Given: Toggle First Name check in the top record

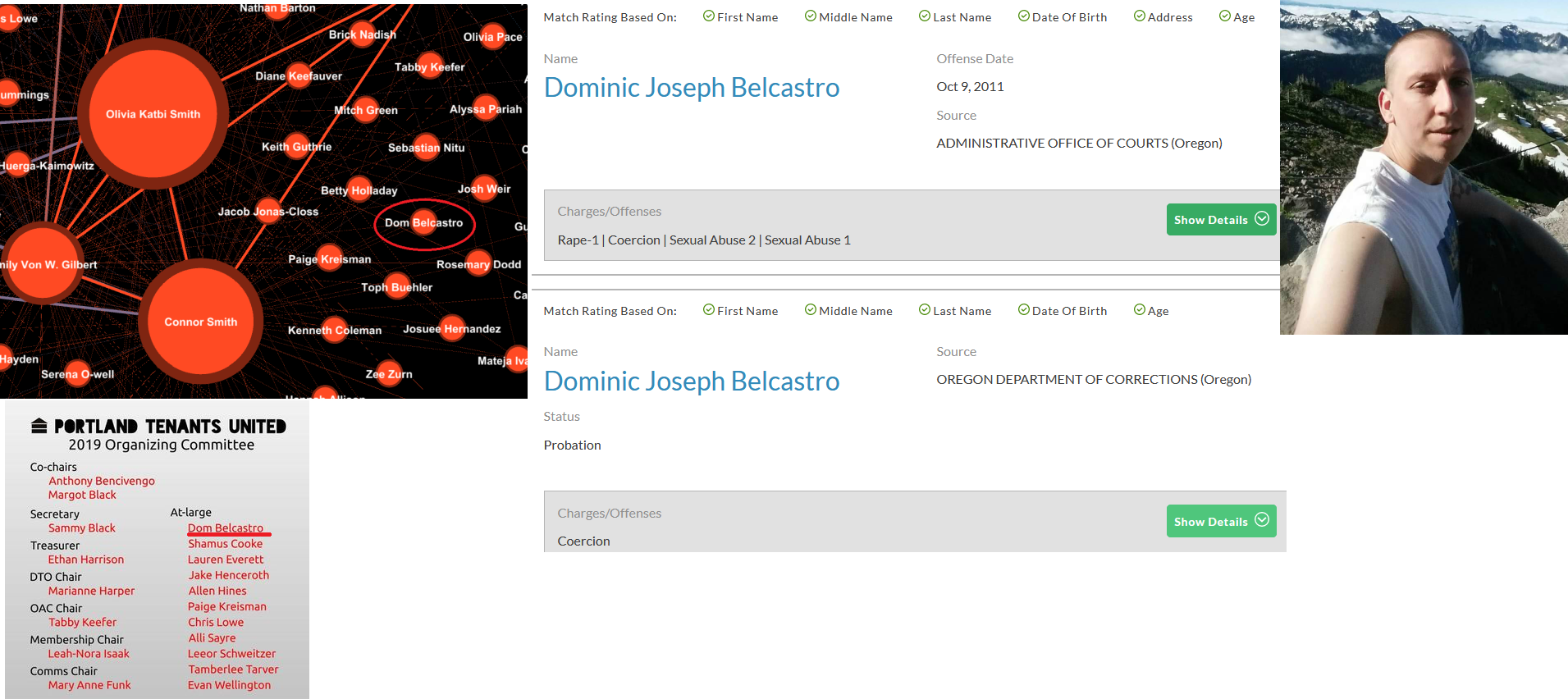Looking at the screenshot, I should point(709,16).
